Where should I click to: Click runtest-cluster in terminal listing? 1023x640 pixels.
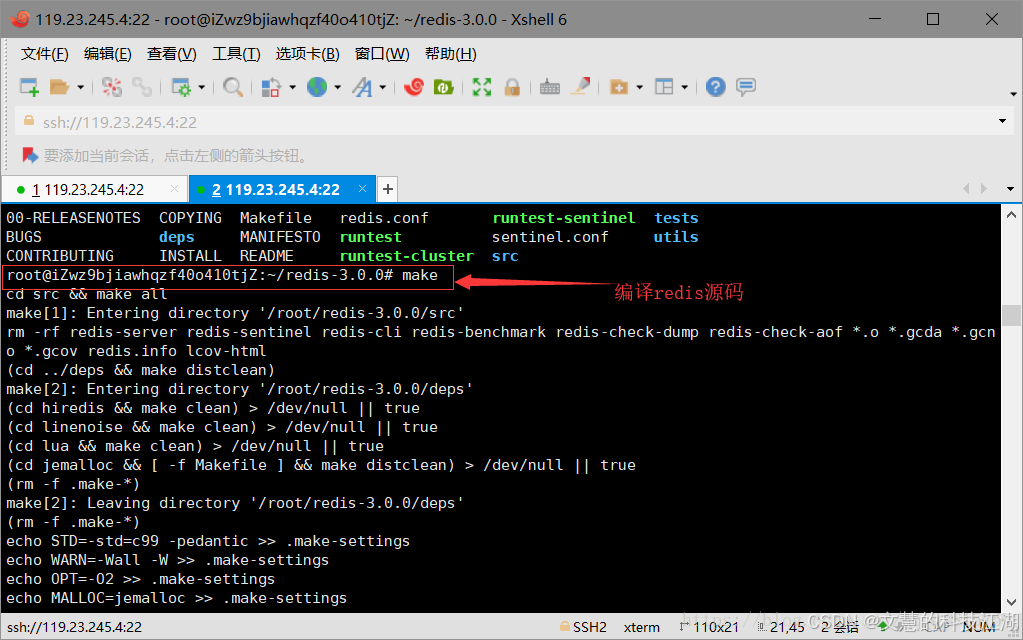click(x=406, y=256)
